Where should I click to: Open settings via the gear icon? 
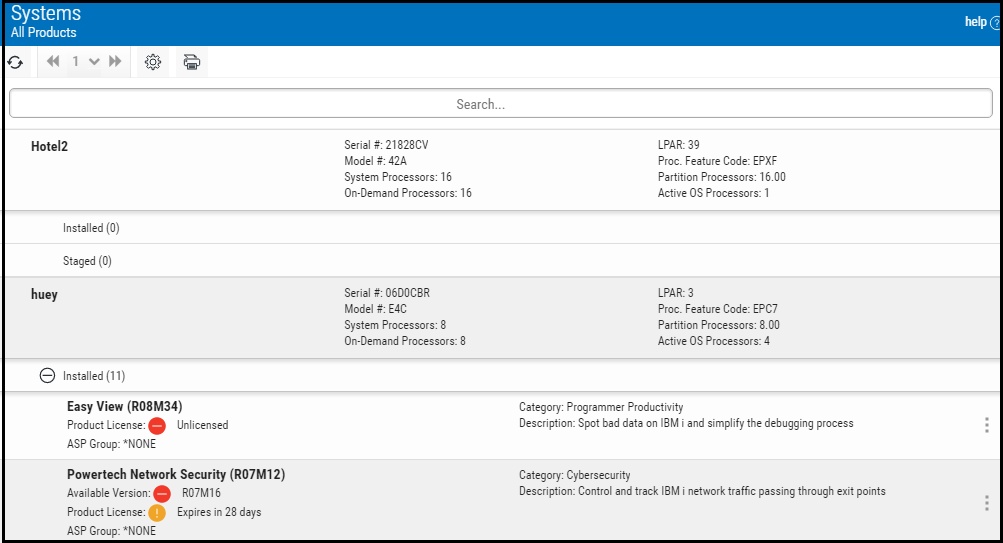(153, 62)
